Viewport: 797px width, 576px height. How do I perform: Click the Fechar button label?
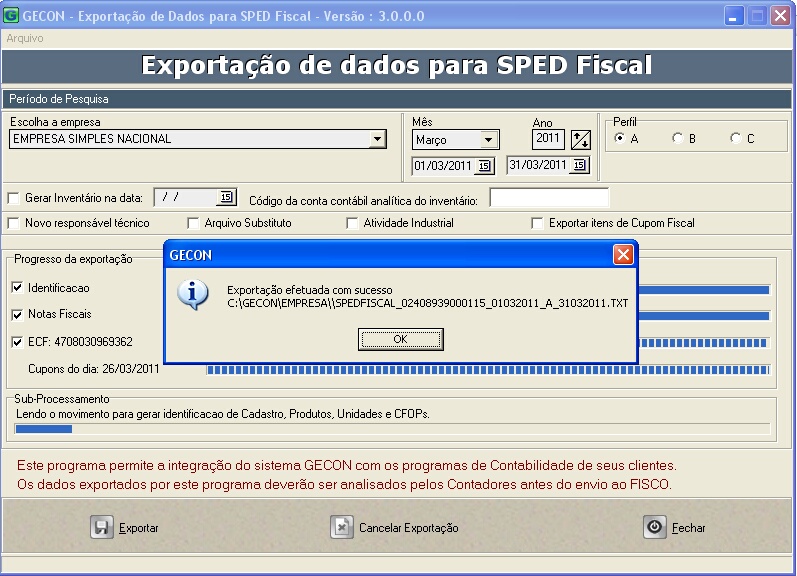click(688, 528)
